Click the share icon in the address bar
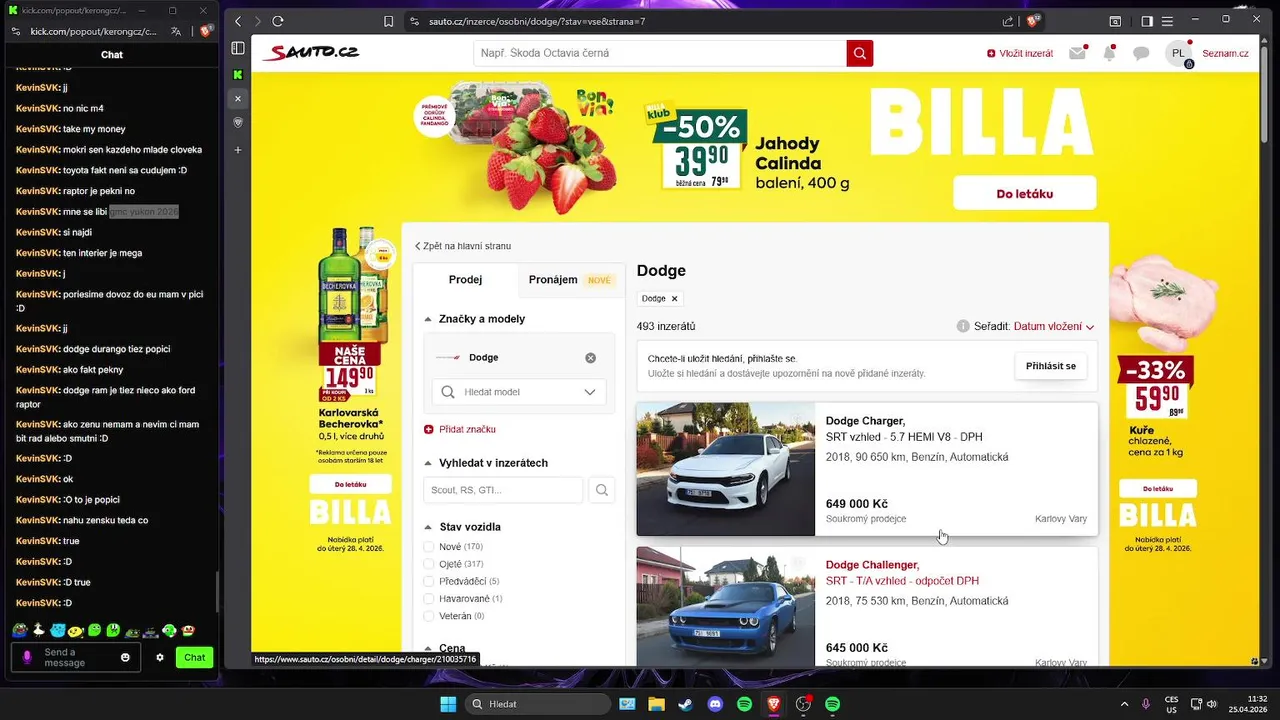The height and width of the screenshot is (720, 1280). (1008, 21)
